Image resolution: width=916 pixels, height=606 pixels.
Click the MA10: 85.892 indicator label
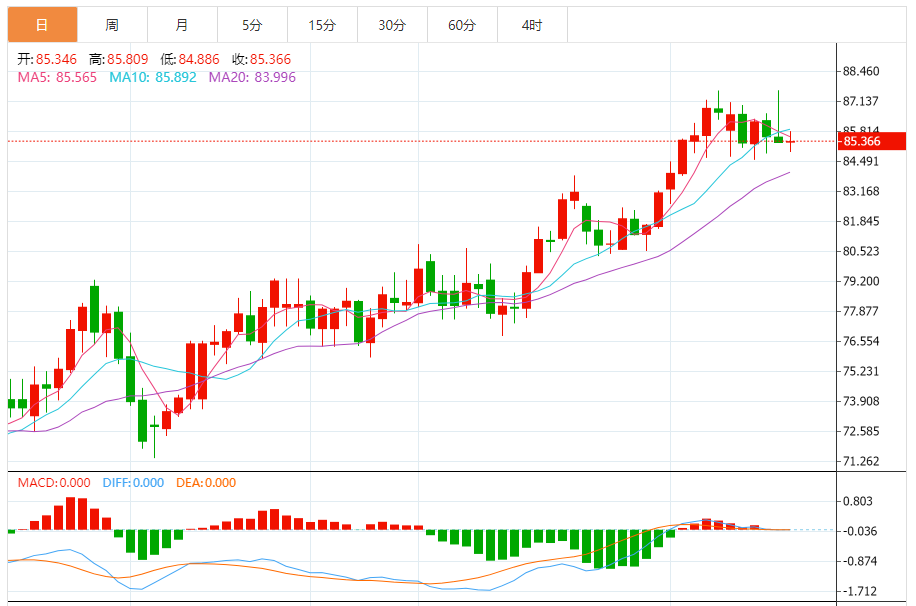153,77
